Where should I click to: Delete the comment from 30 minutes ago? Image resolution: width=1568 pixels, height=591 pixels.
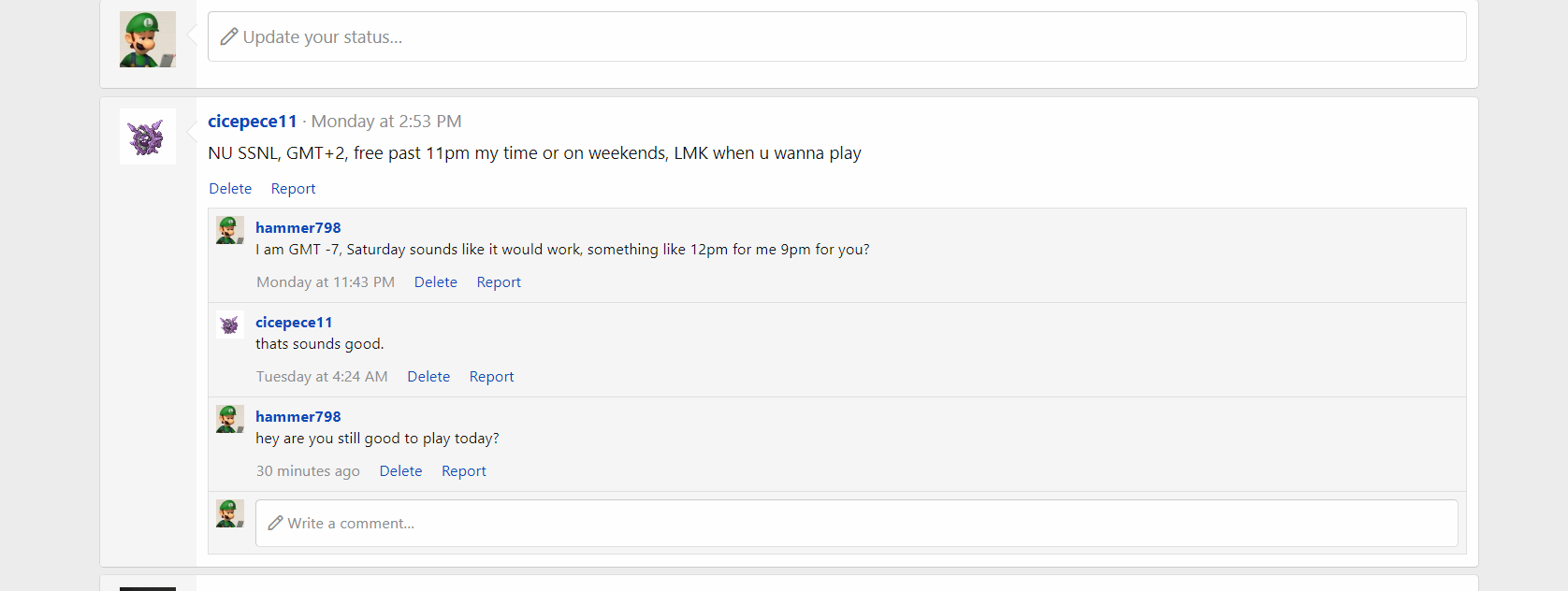pos(401,470)
